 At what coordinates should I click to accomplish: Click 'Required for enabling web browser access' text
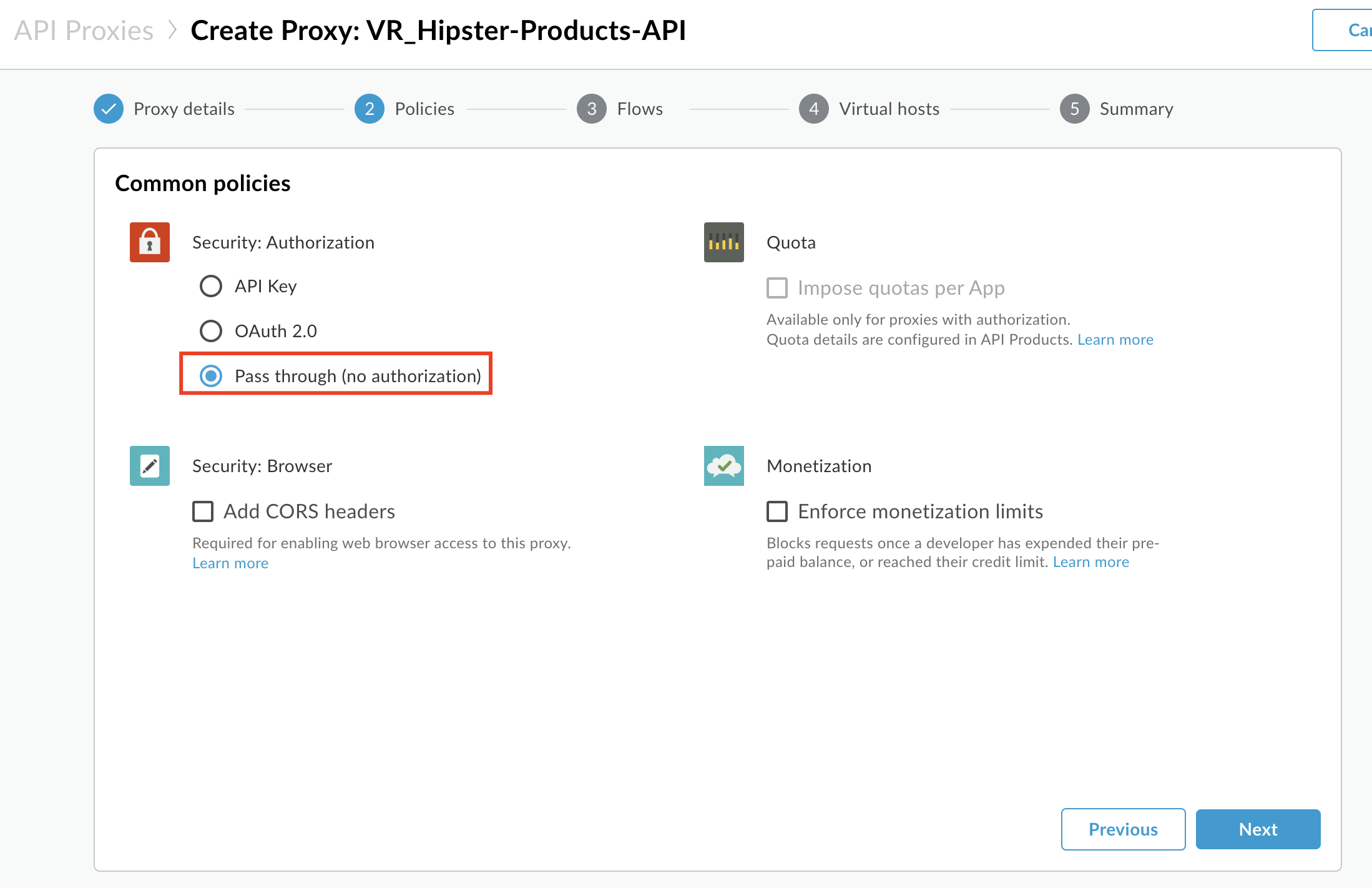[381, 543]
